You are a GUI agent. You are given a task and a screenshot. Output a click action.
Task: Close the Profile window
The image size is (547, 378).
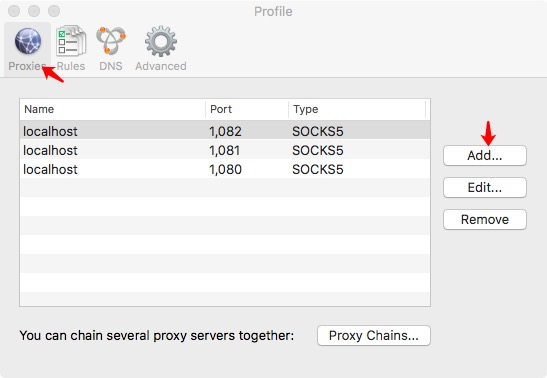14,11
